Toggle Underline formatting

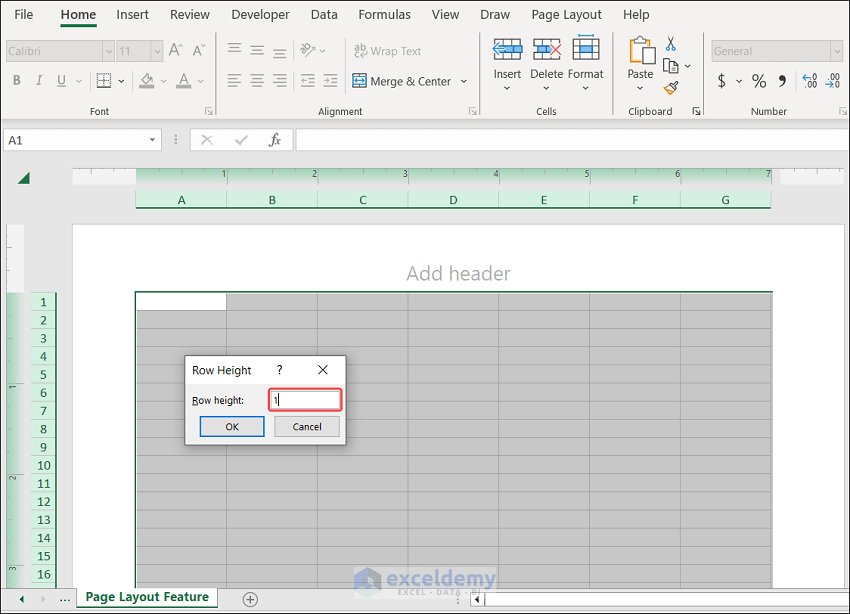click(x=61, y=81)
